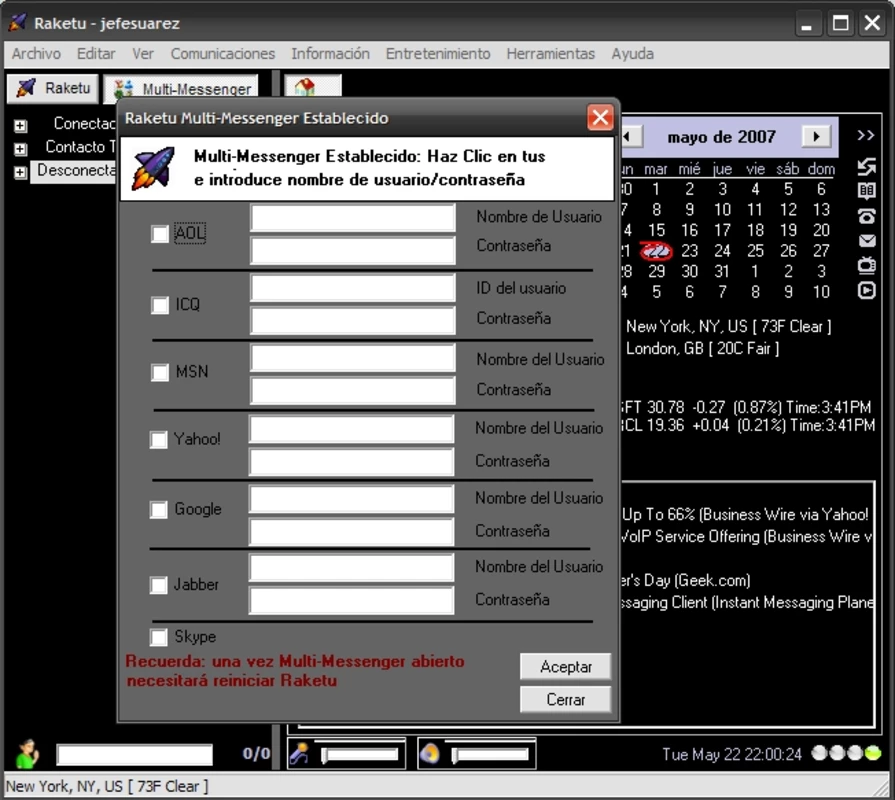Click the "Instant Messaging Planet" news headline
The height and width of the screenshot is (800, 895).
point(747,603)
